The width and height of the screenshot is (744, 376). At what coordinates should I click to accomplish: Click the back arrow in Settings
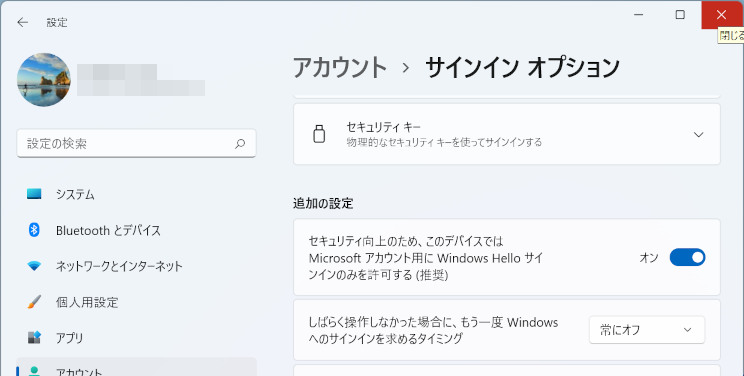[22, 22]
